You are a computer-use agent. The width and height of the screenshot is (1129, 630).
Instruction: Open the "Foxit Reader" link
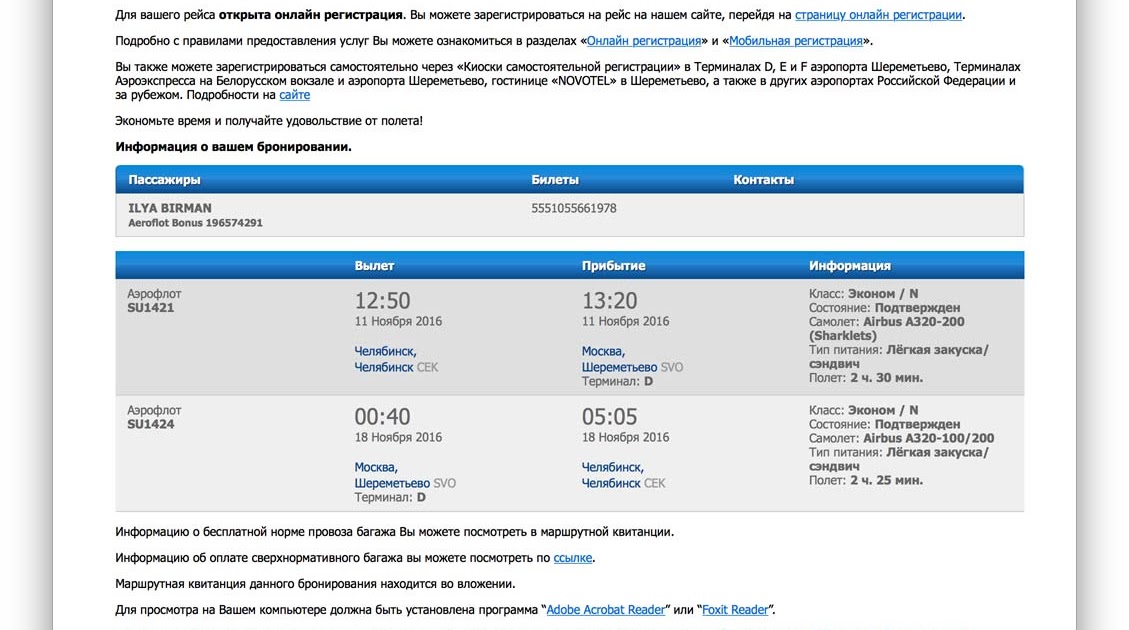pyautogui.click(x=735, y=610)
